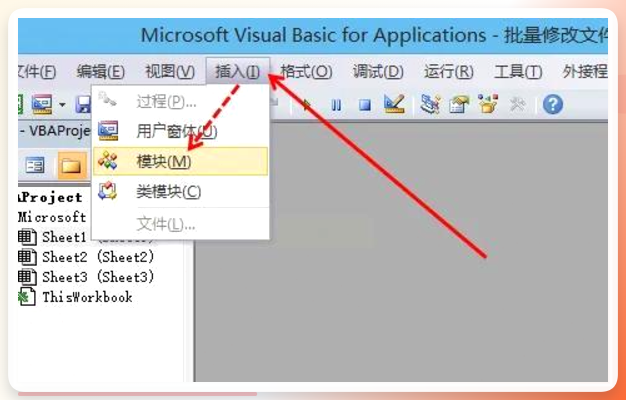Select Sheet2 (Sheet2) in project tree
626x400 pixels.
(x=98, y=257)
